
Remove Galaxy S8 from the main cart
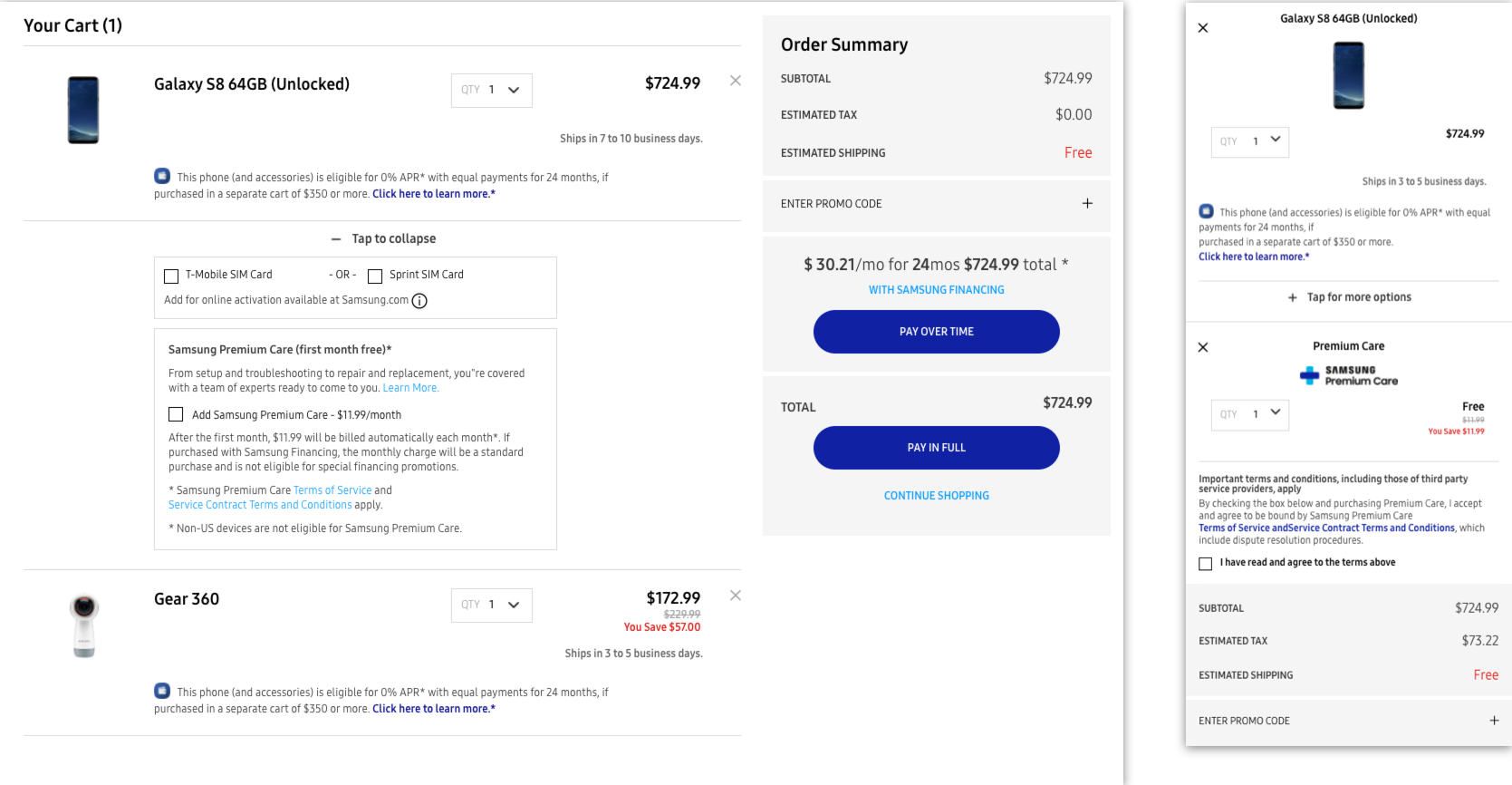(x=735, y=81)
